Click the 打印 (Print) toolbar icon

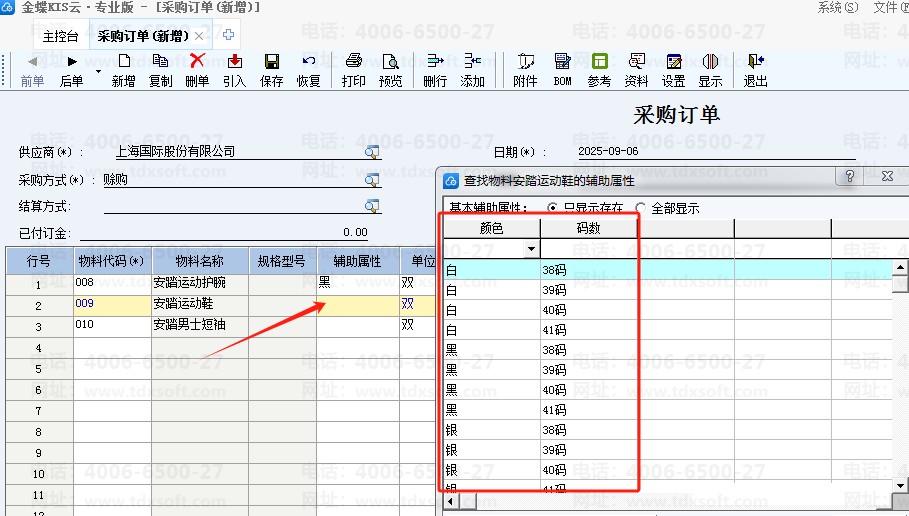coord(353,69)
